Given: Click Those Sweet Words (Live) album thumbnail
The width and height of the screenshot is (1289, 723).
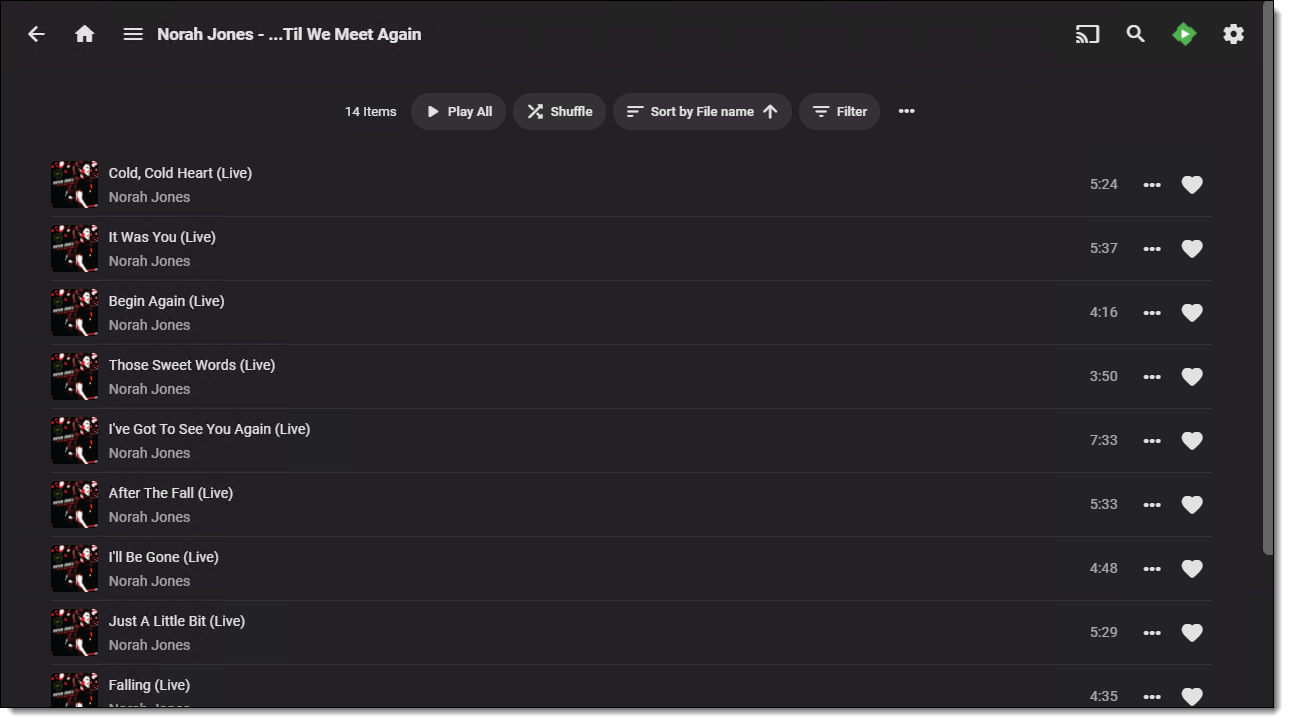Looking at the screenshot, I should tap(74, 376).
